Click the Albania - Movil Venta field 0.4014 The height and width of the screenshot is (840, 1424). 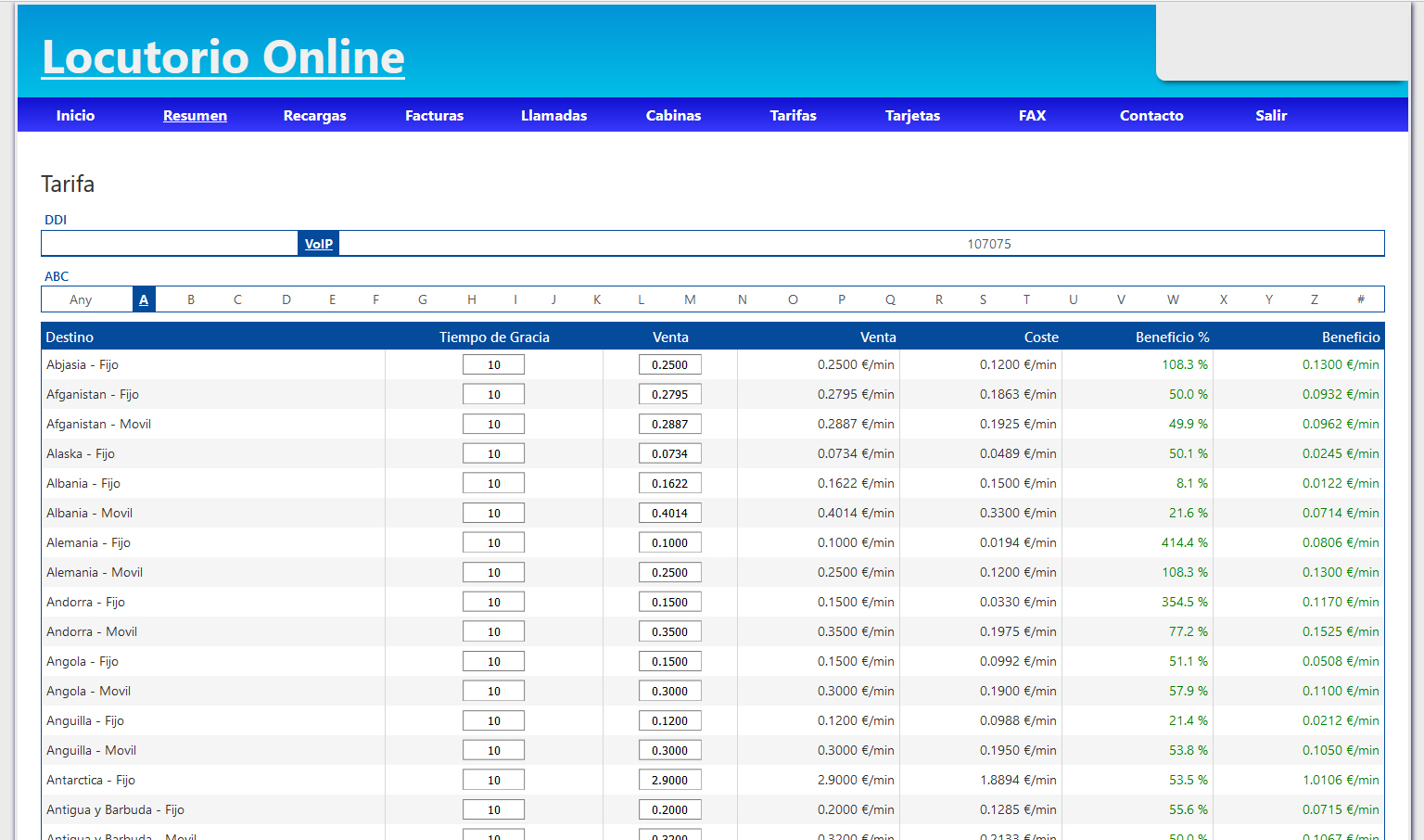670,513
